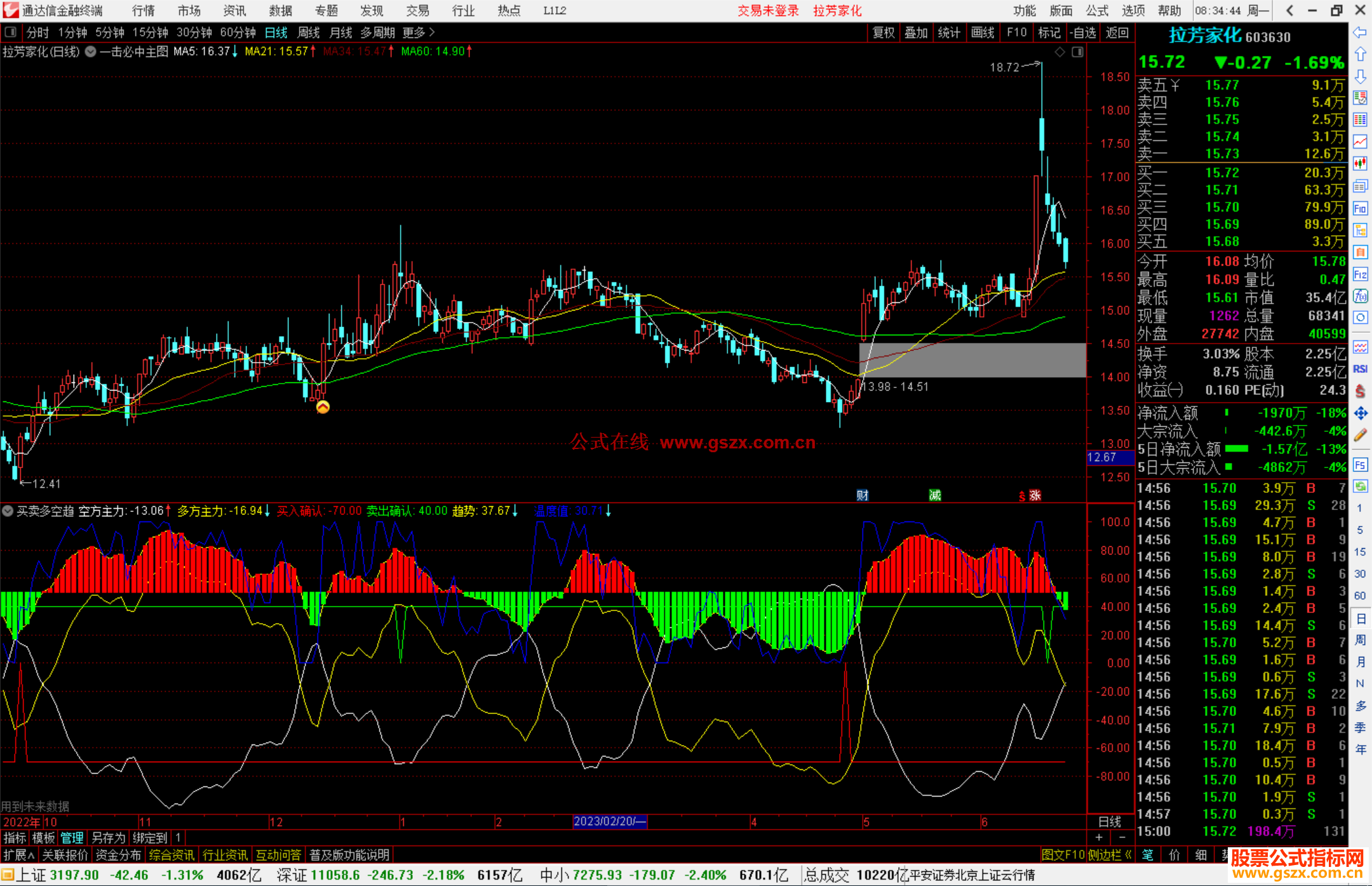Click the down arrow sidebar icon
1372x886 pixels.
point(1360,76)
